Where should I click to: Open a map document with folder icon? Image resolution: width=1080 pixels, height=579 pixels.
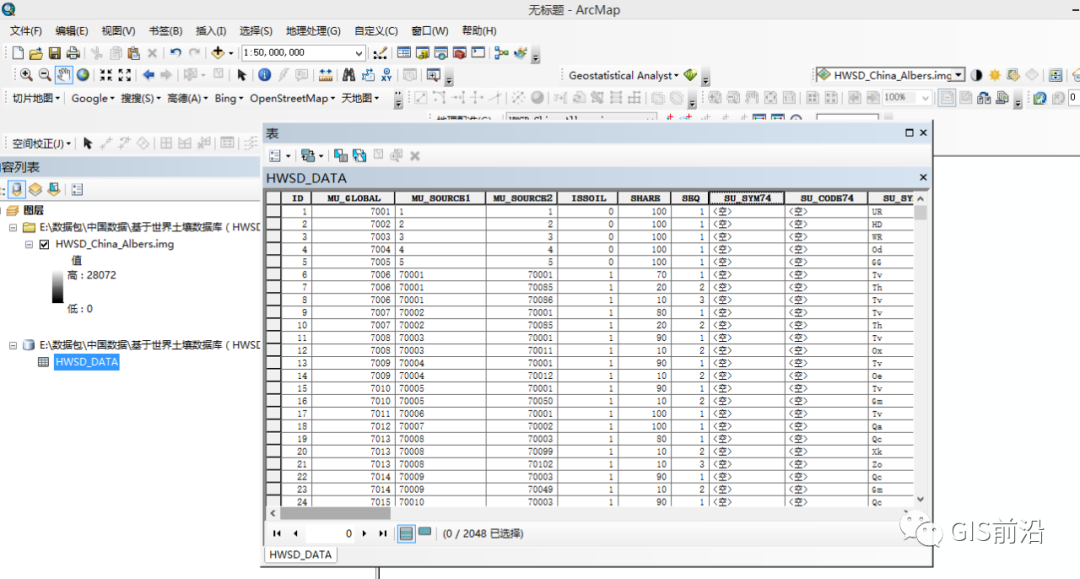tap(36, 53)
